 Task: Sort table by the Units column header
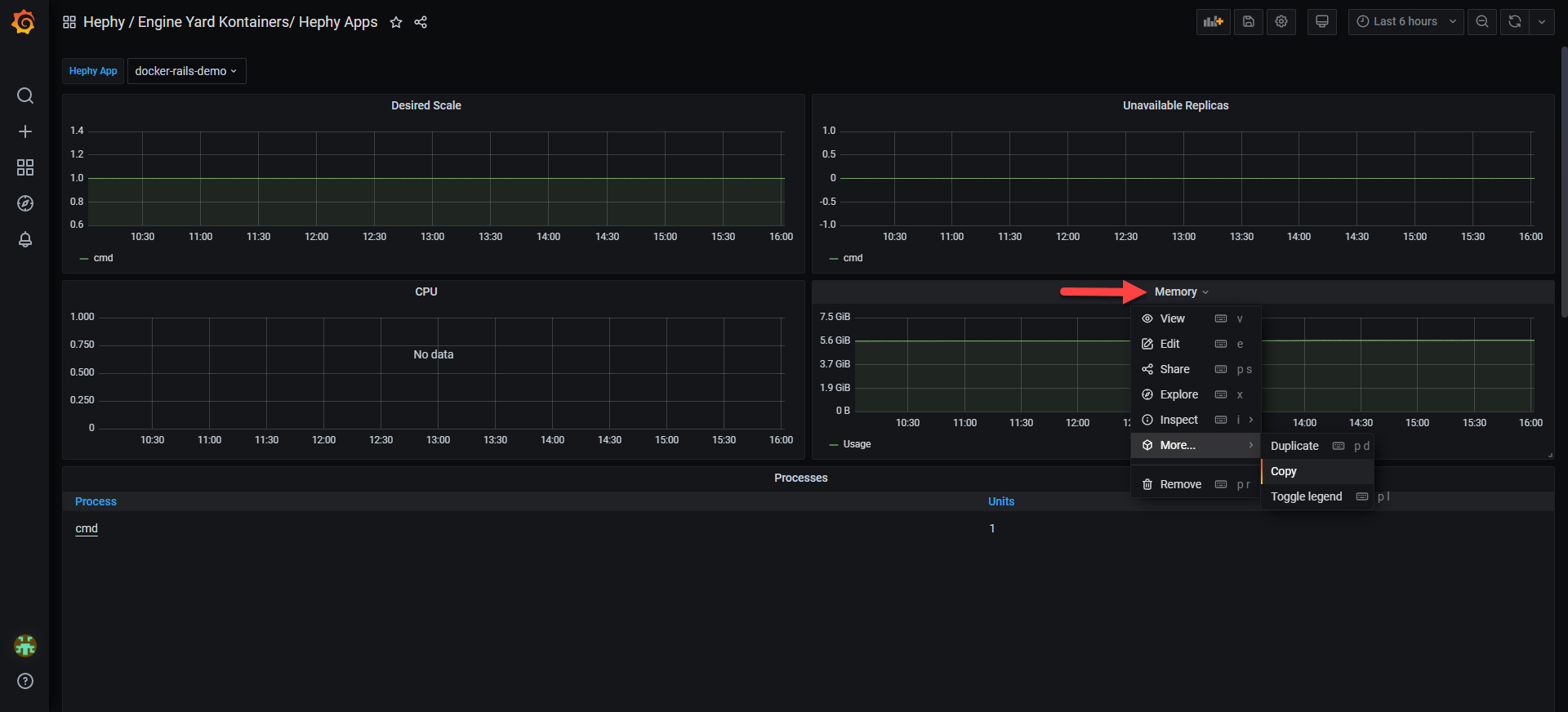point(1000,501)
